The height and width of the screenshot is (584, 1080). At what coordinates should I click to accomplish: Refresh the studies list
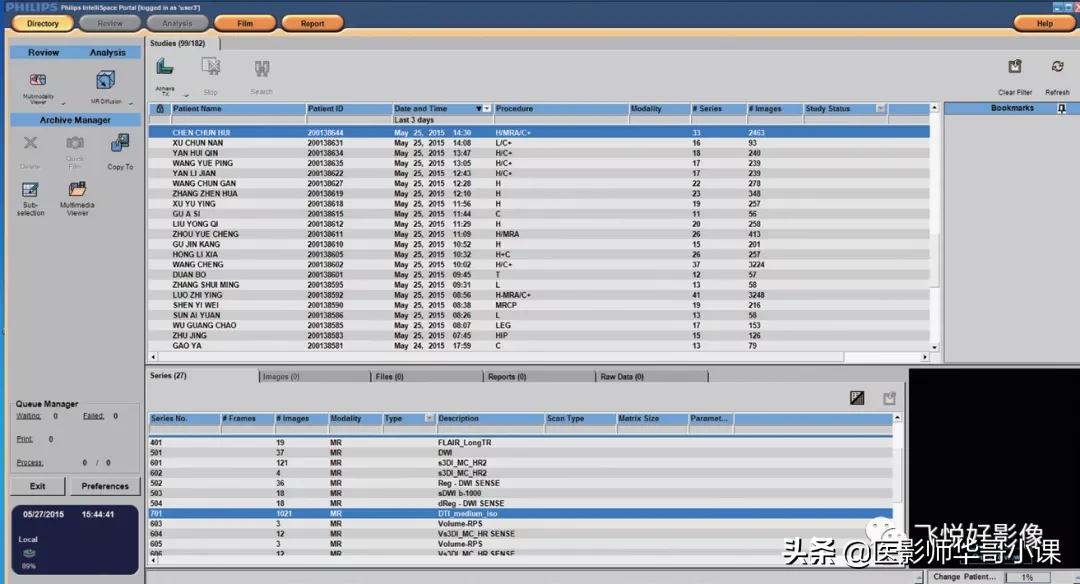point(1057,68)
